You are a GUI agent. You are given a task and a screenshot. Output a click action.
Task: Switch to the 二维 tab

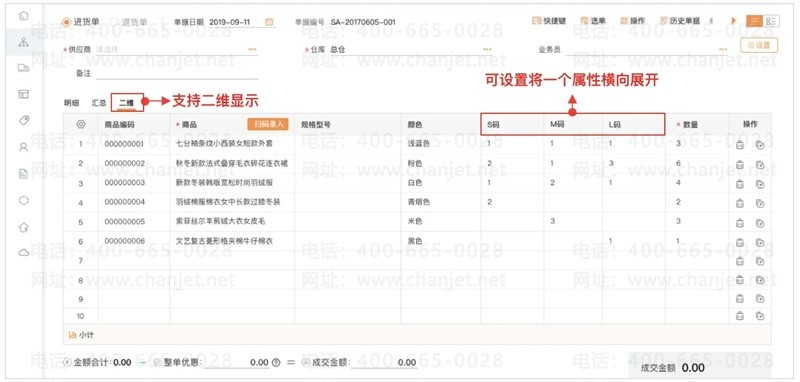127,103
